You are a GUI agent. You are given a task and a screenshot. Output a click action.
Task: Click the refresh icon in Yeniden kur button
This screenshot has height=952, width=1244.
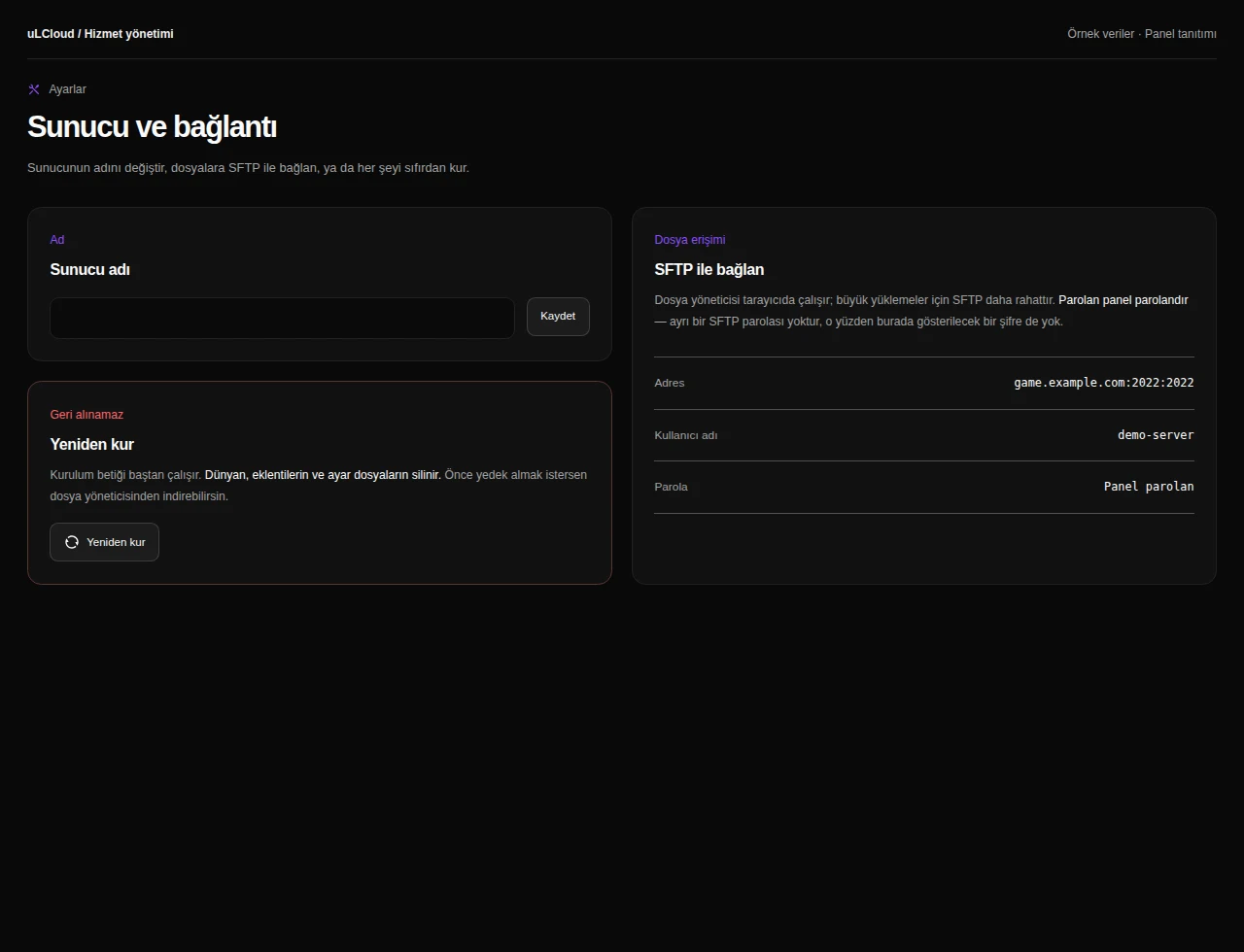[72, 542]
